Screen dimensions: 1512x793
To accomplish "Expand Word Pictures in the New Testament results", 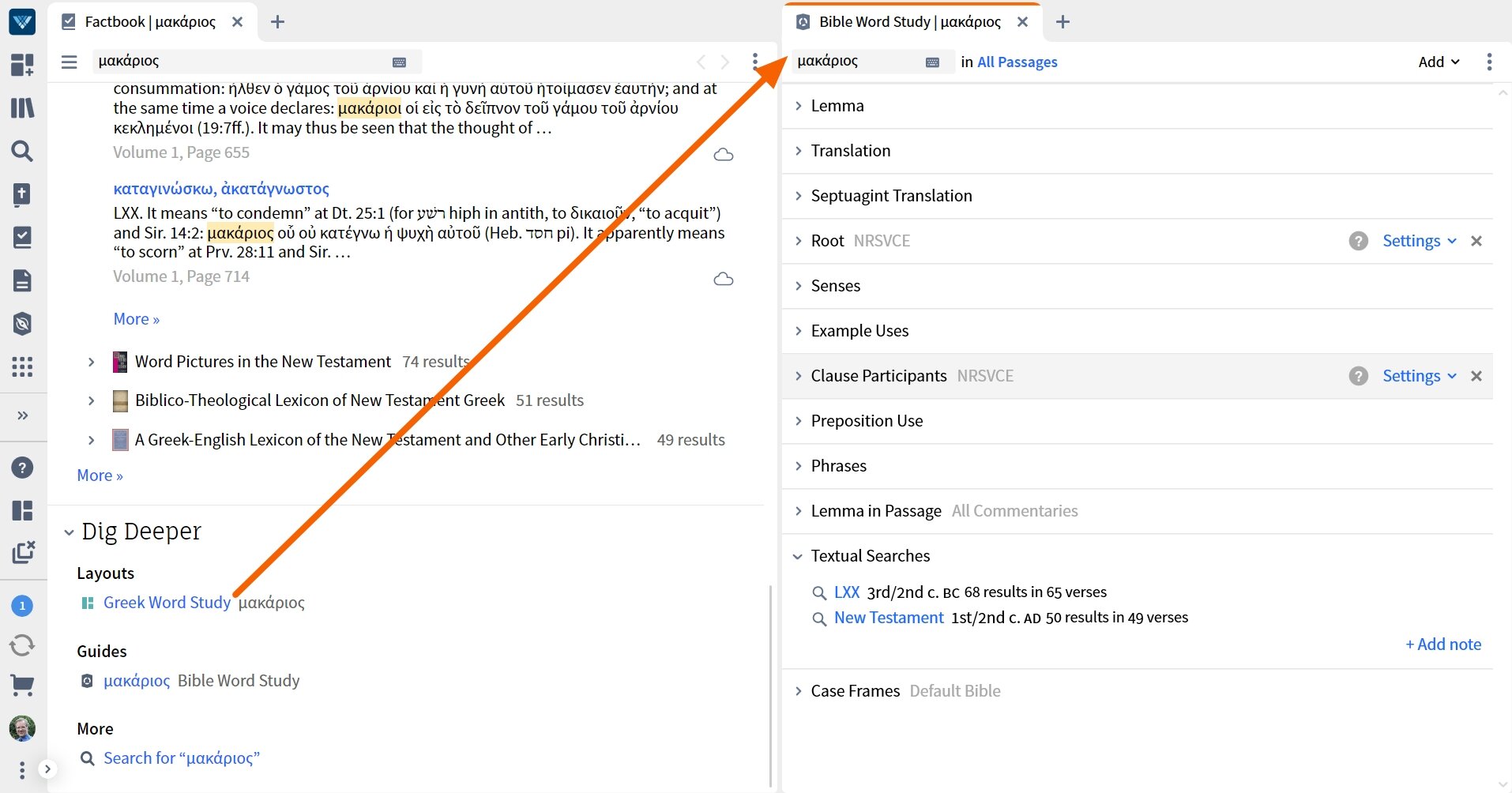I will [x=91, y=362].
